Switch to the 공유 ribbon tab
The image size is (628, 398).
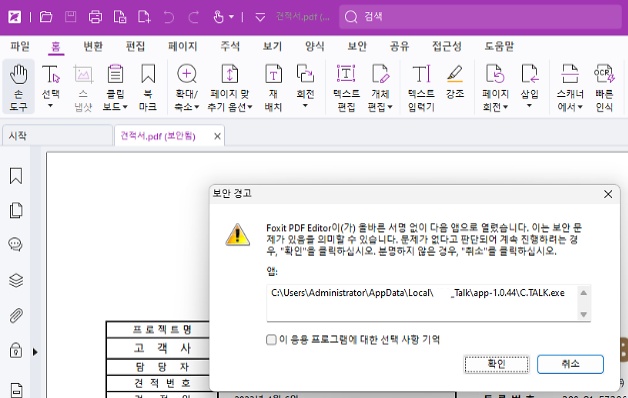tap(400, 46)
